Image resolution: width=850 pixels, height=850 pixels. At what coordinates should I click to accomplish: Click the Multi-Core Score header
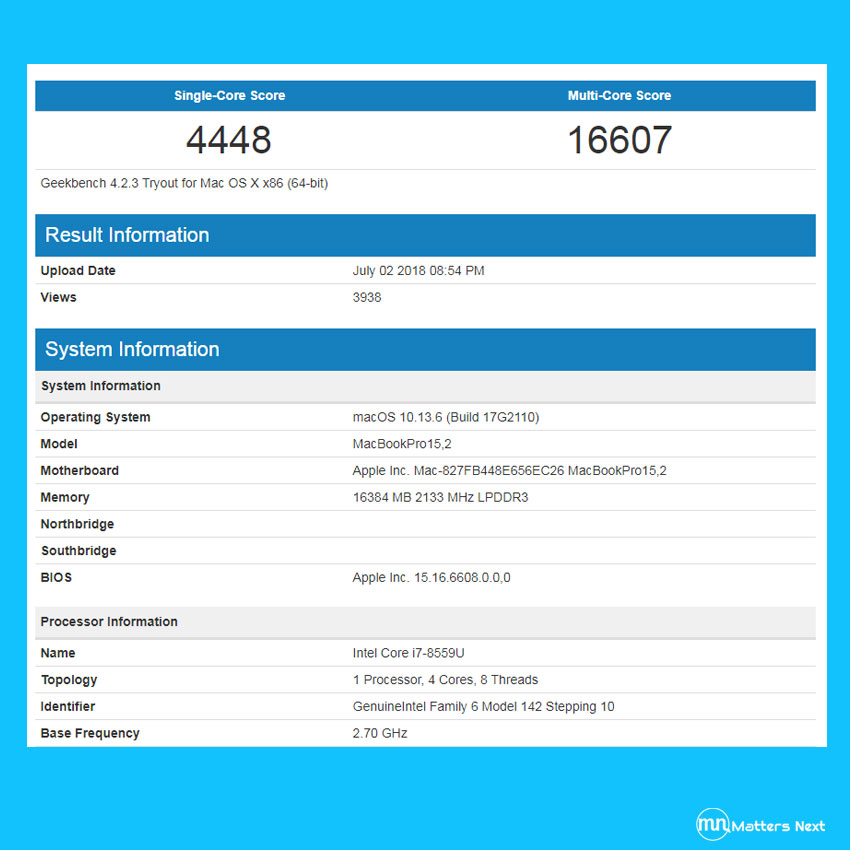click(x=619, y=95)
